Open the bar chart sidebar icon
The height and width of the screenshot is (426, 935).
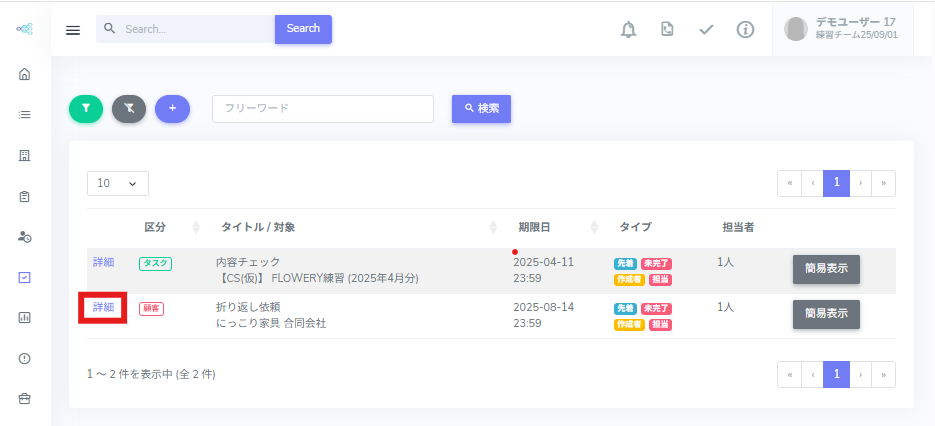(x=25, y=318)
